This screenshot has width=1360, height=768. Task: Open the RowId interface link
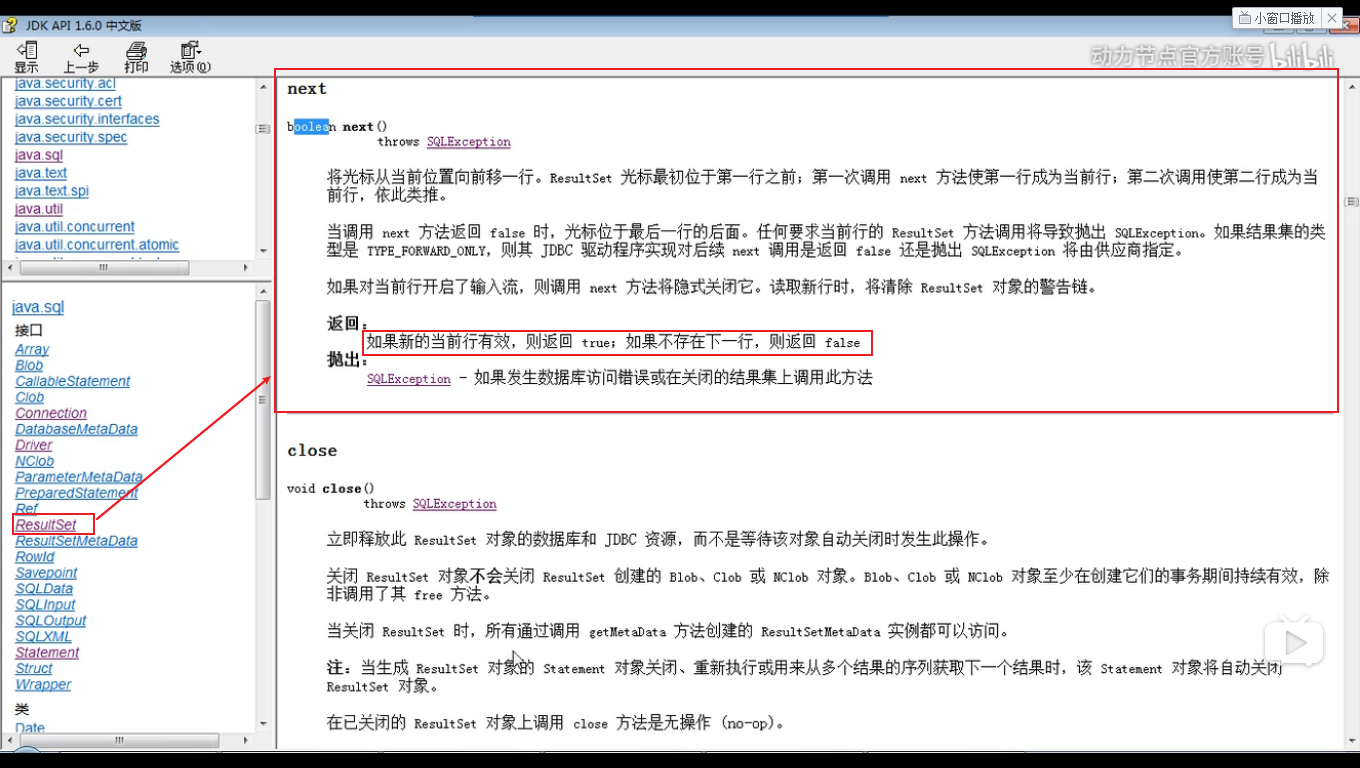pos(35,557)
